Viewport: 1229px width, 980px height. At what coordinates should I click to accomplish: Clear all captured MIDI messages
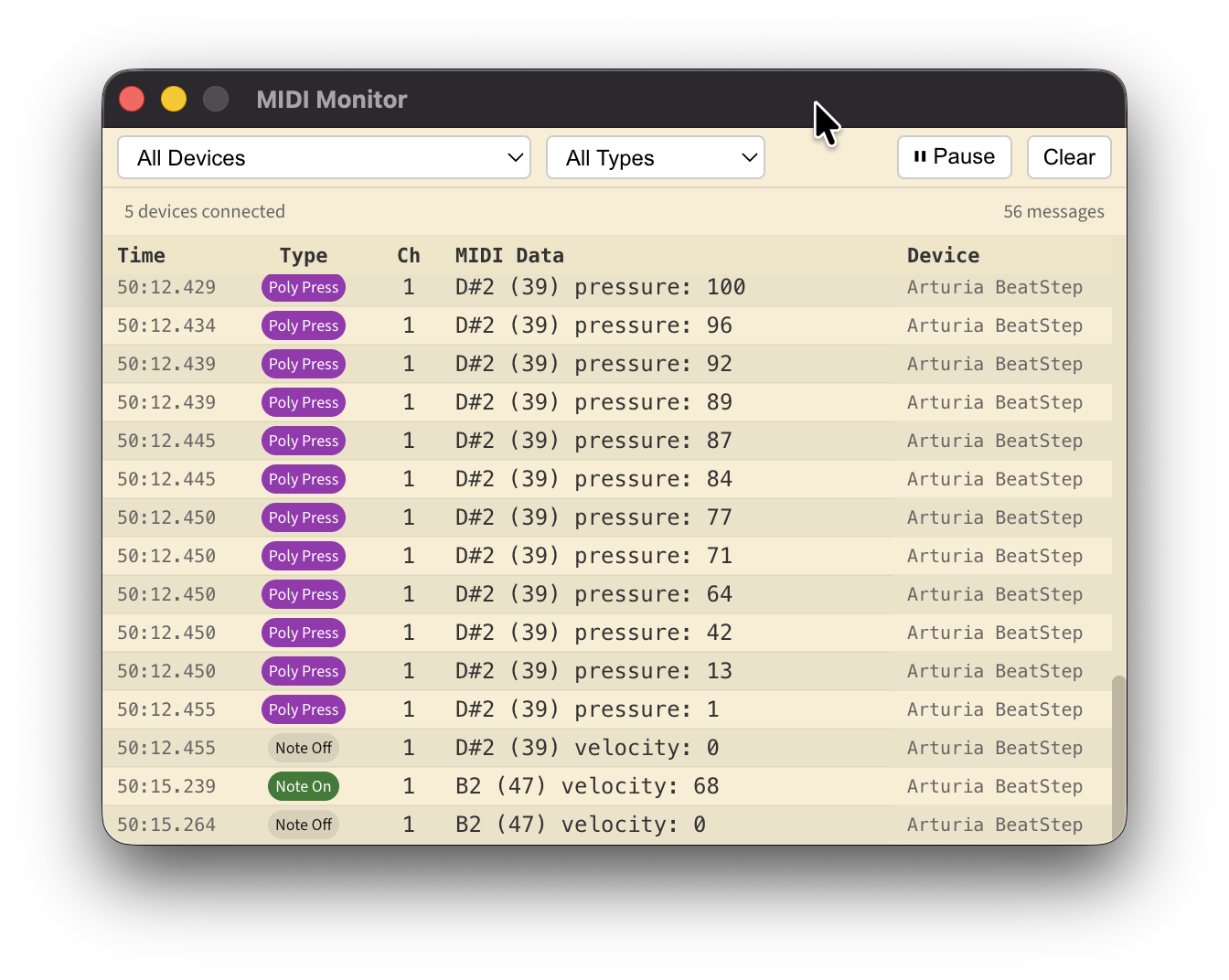tap(1069, 156)
